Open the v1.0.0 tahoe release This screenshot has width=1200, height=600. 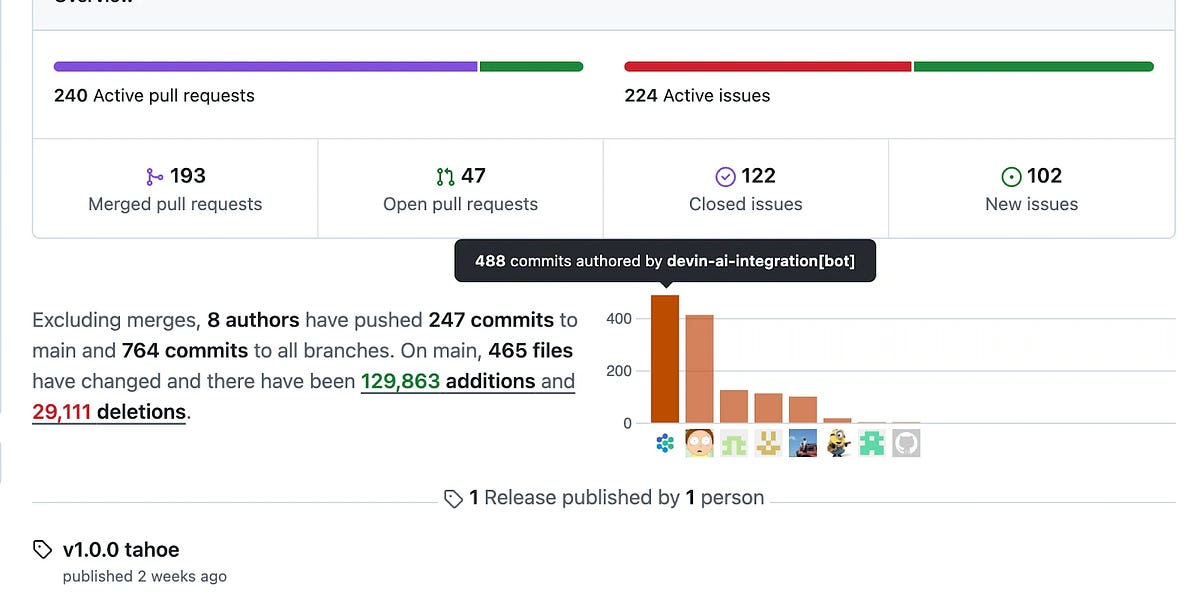(x=121, y=549)
